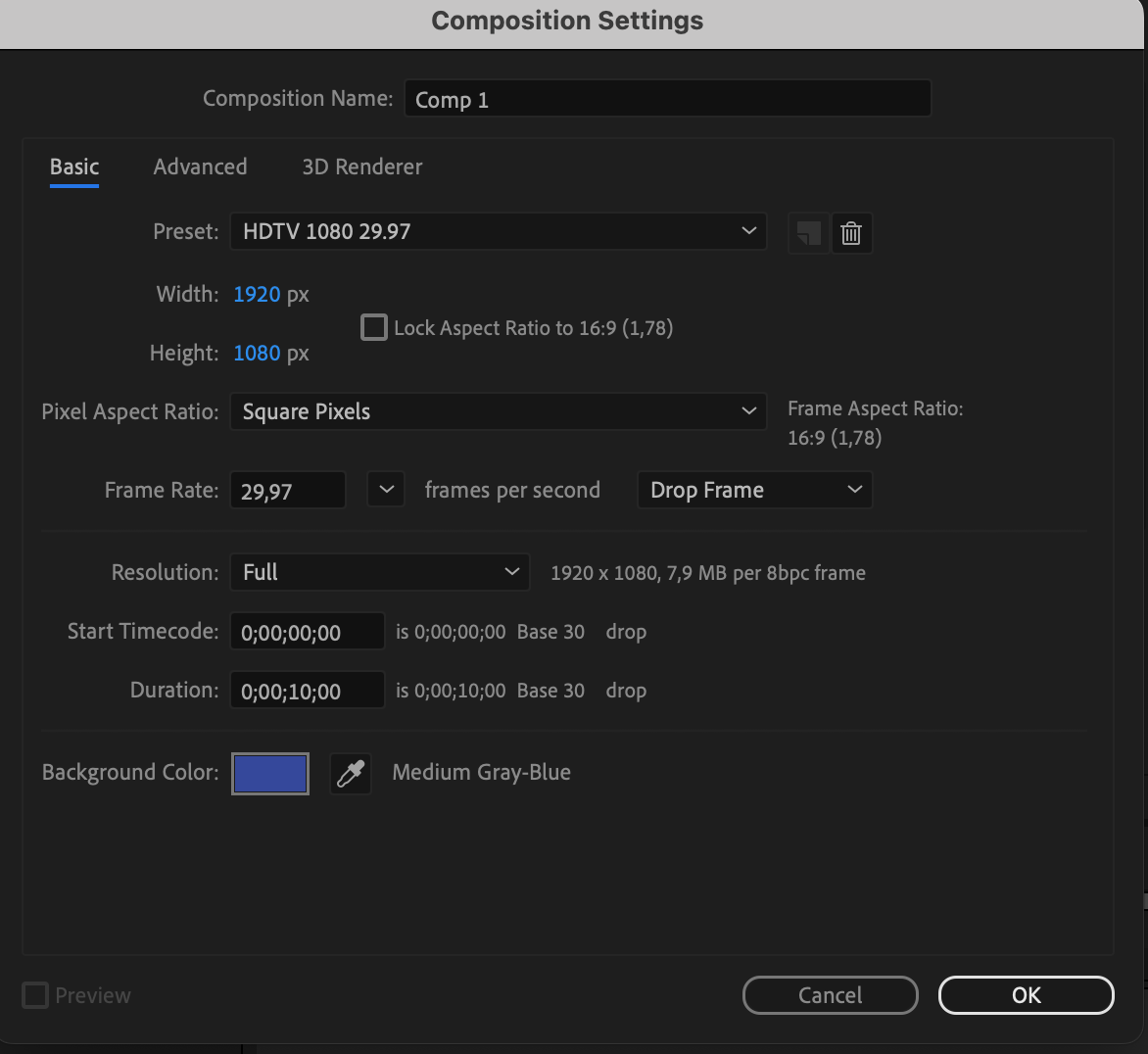
Task: Click the Height value 1080
Action: pyautogui.click(x=257, y=353)
